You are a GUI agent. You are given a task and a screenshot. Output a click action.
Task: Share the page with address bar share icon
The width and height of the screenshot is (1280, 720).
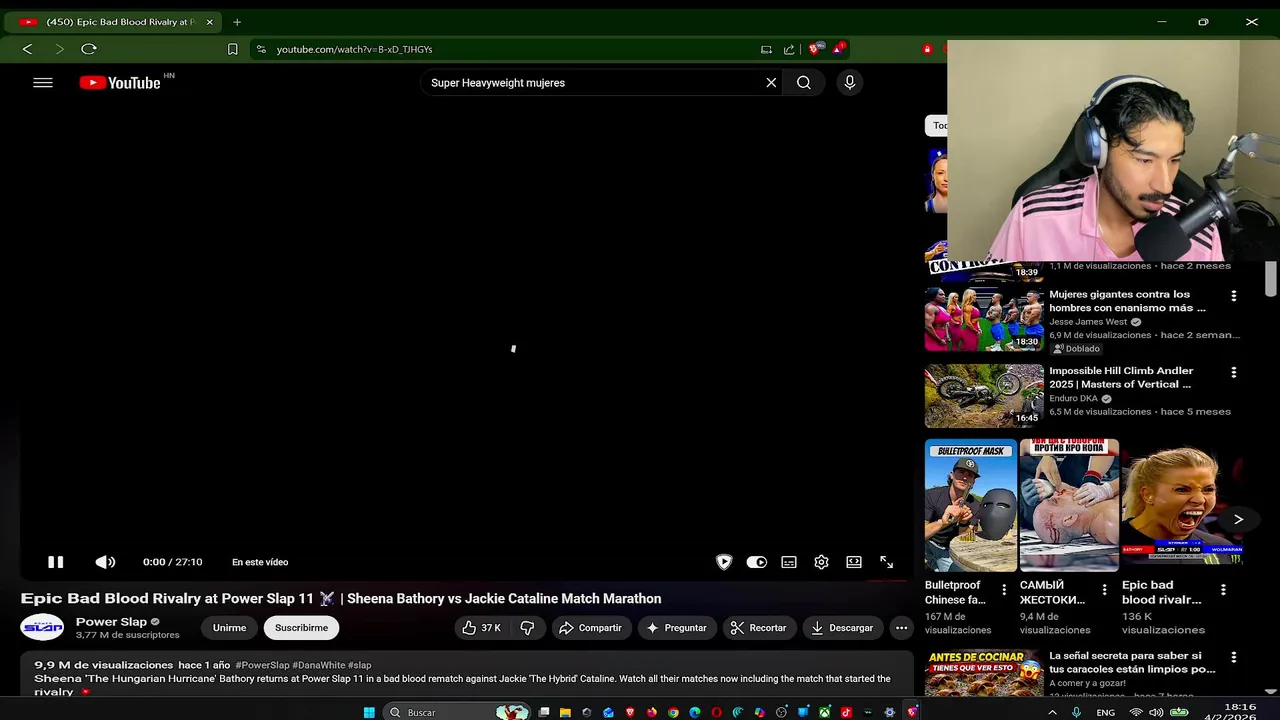click(789, 49)
